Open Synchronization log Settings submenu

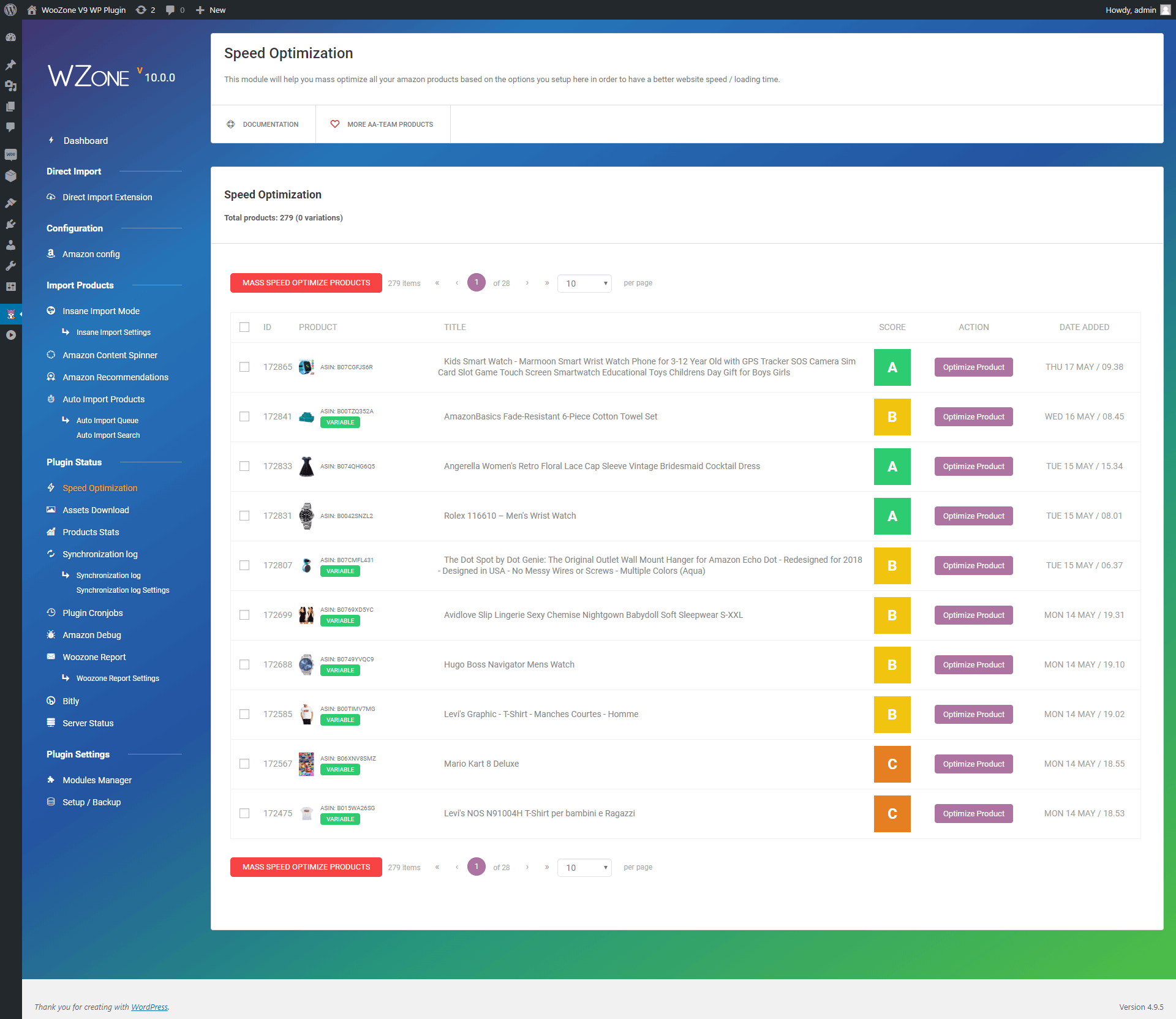click(123, 590)
